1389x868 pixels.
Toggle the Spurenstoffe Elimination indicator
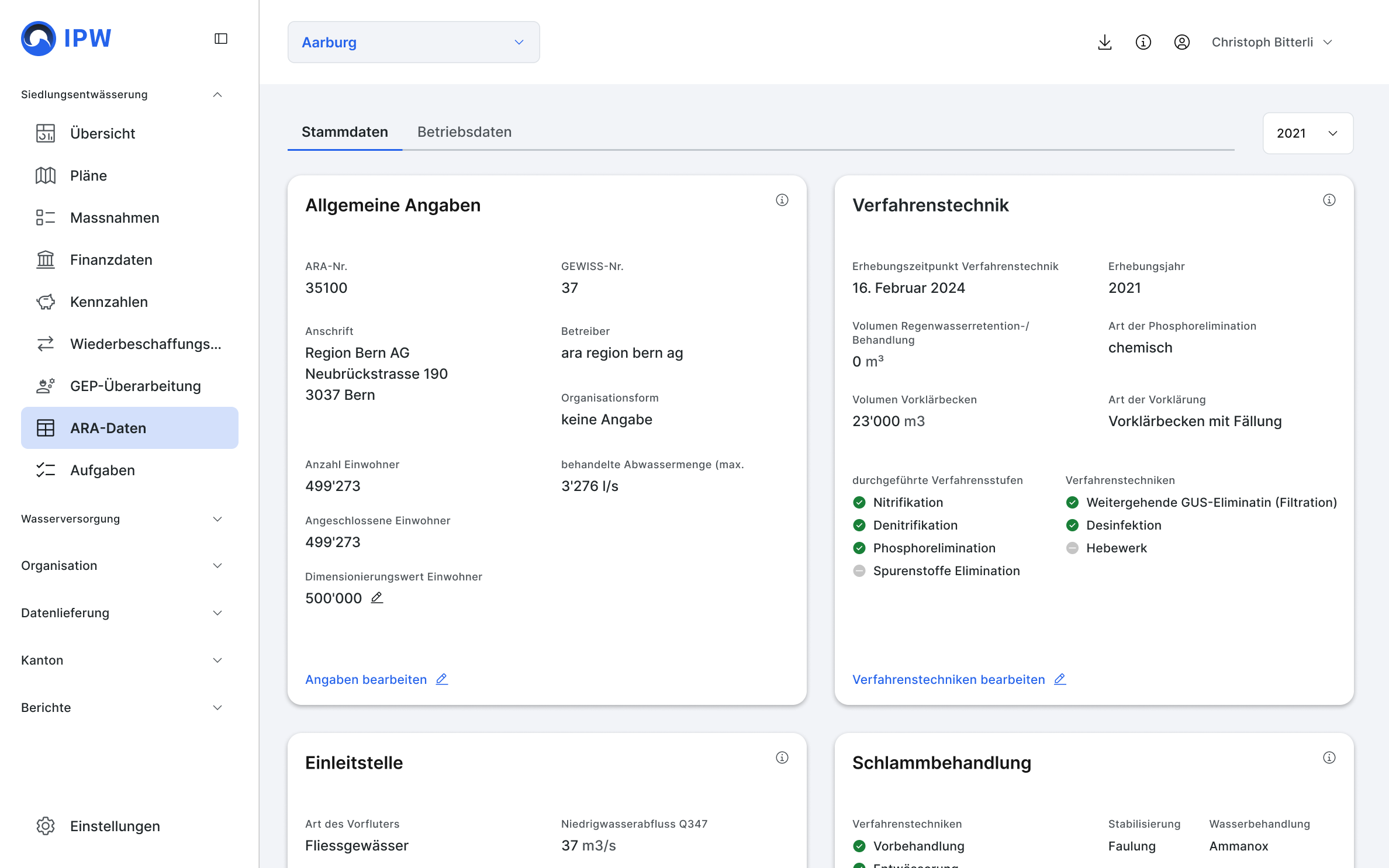point(859,570)
